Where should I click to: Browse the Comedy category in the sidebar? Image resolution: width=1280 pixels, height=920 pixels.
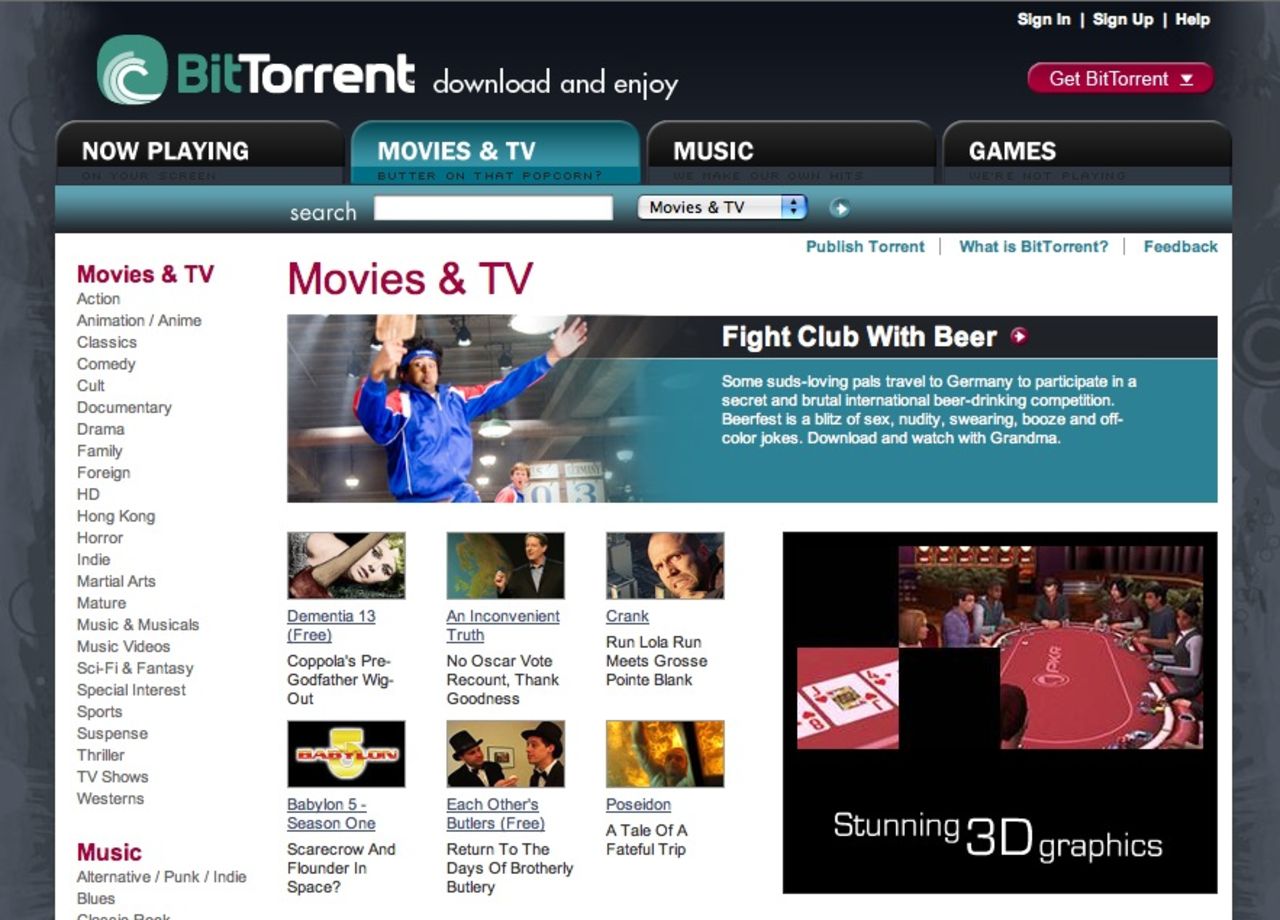(x=106, y=364)
